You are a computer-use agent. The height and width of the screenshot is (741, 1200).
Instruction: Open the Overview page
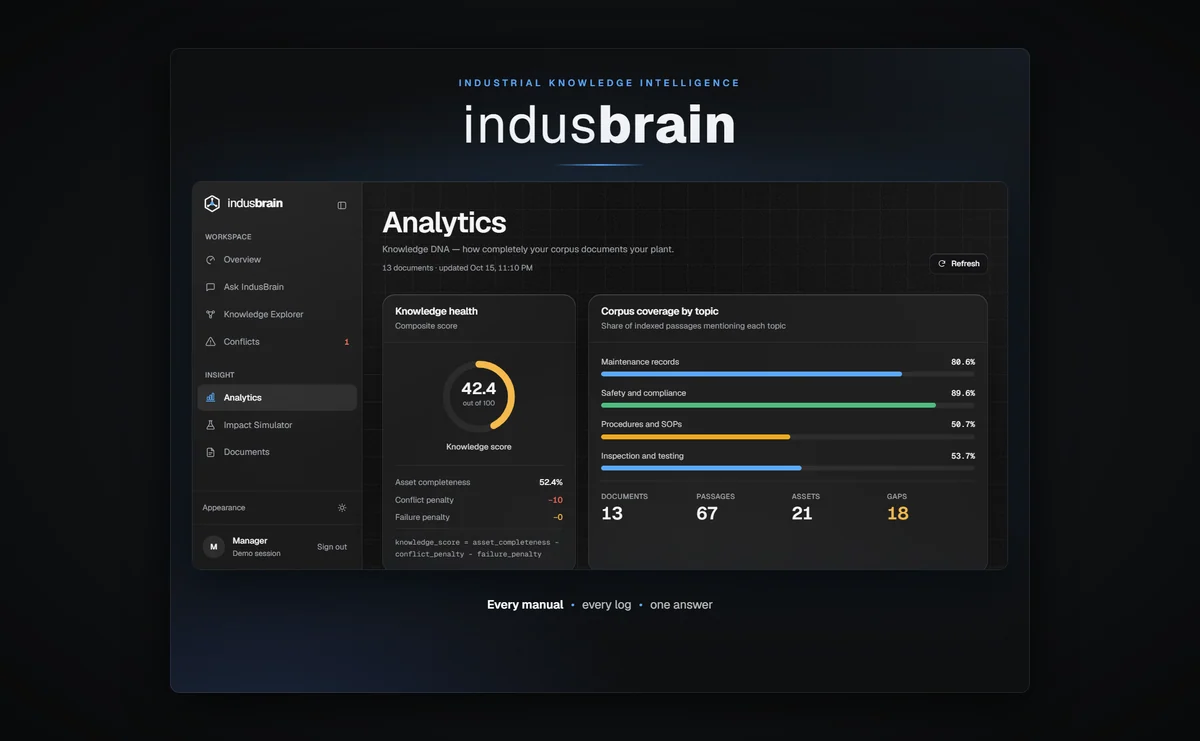(277, 260)
